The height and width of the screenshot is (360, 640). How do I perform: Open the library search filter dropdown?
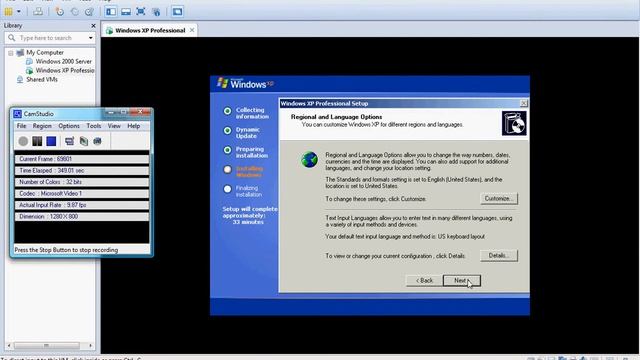pyautogui.click(x=91, y=38)
